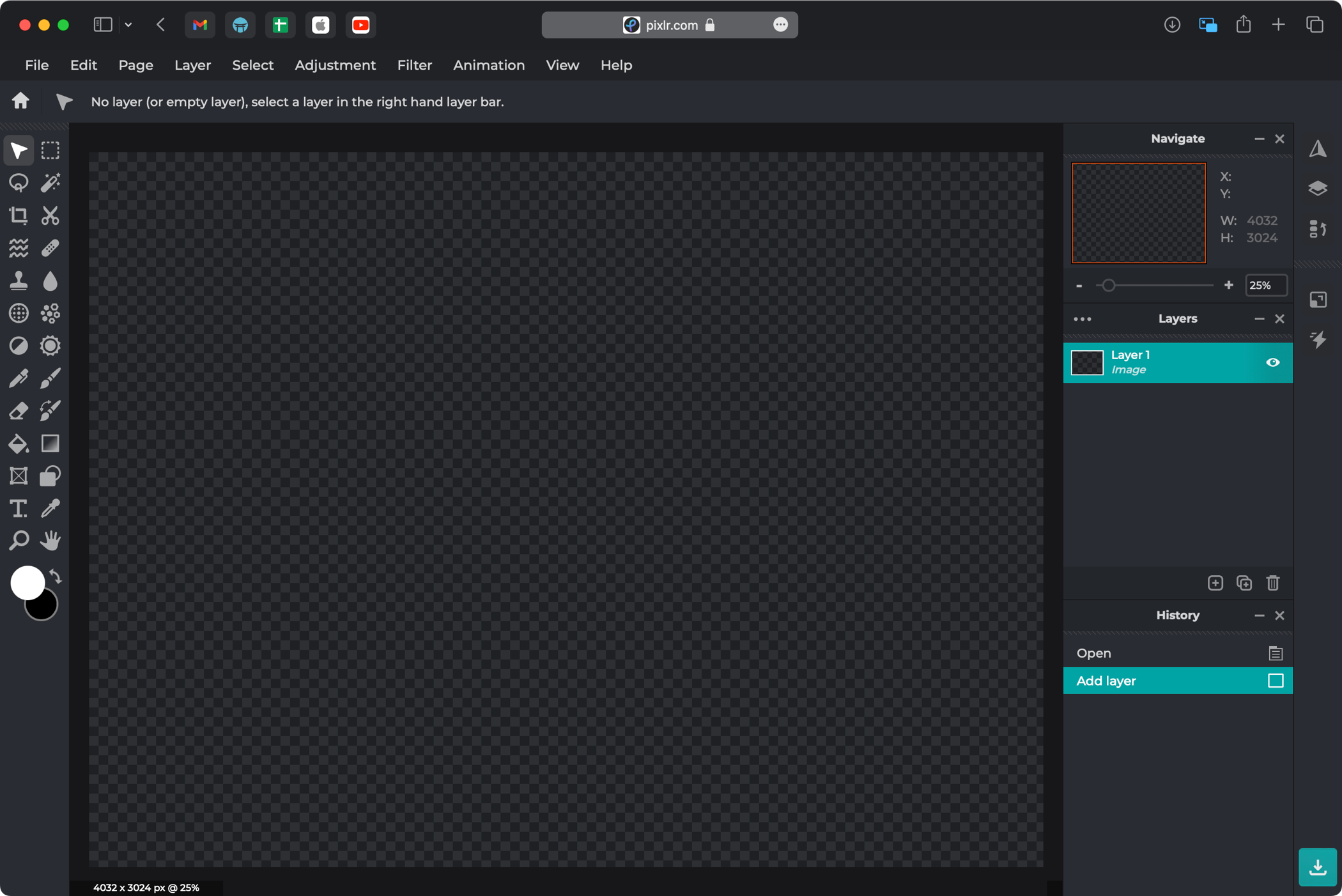This screenshot has width=1342, height=896.
Task: Select the Magic Wand tool
Action: (x=50, y=183)
